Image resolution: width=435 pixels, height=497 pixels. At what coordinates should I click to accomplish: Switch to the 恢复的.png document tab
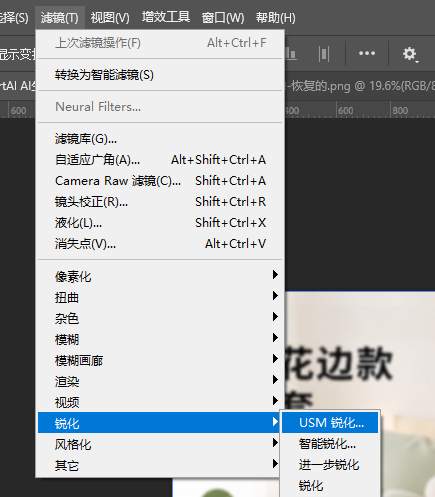coord(360,86)
